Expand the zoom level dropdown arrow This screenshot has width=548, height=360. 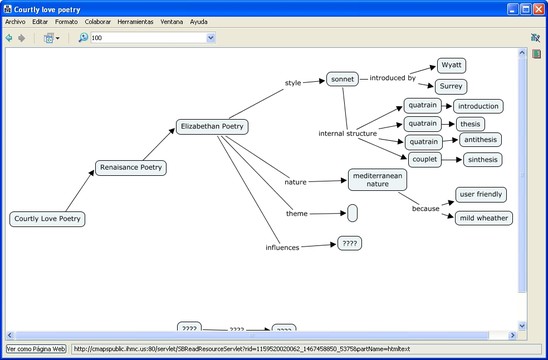click(211, 38)
